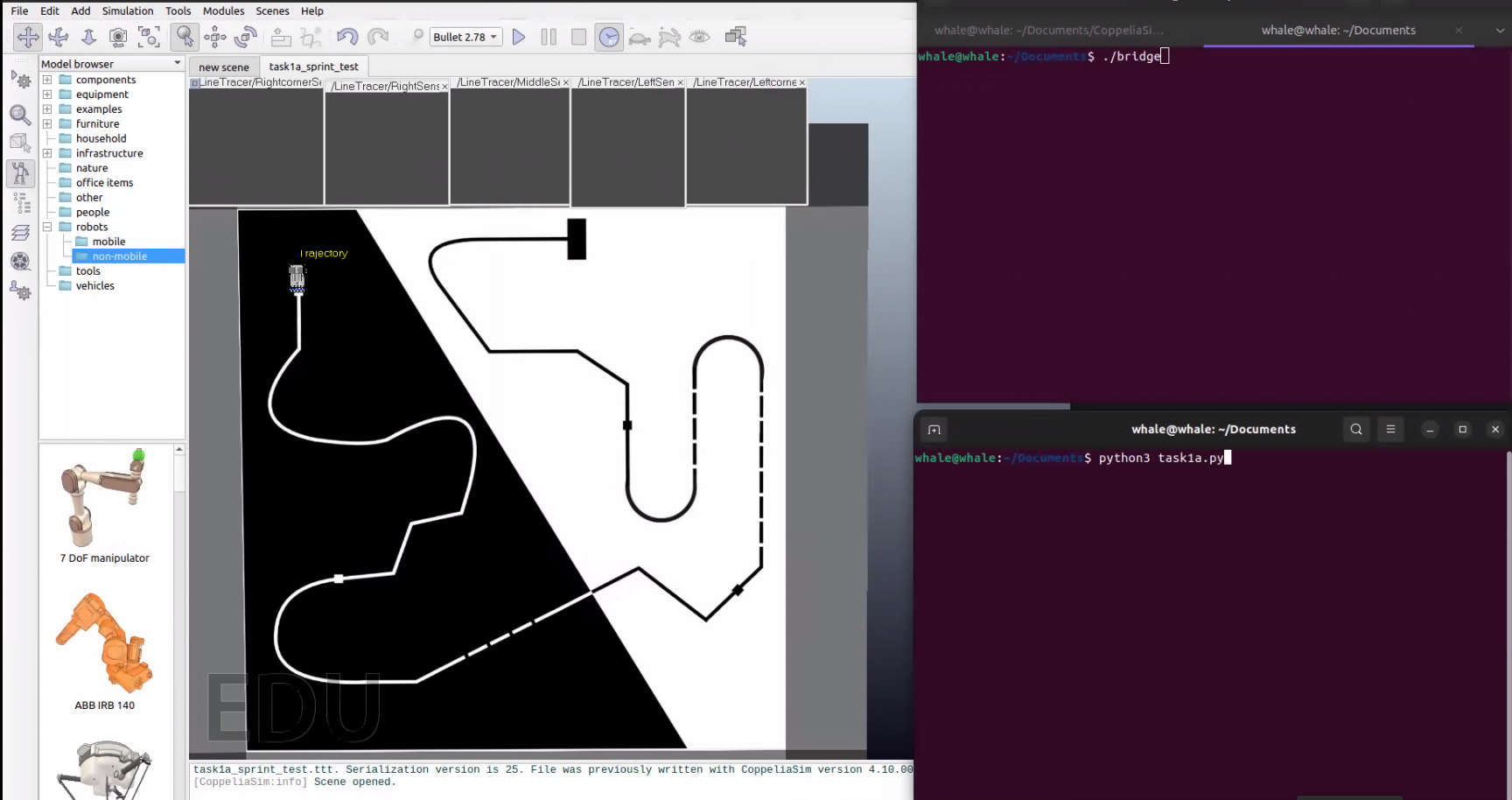Open the Modules menu
1512x800 pixels.
click(224, 11)
